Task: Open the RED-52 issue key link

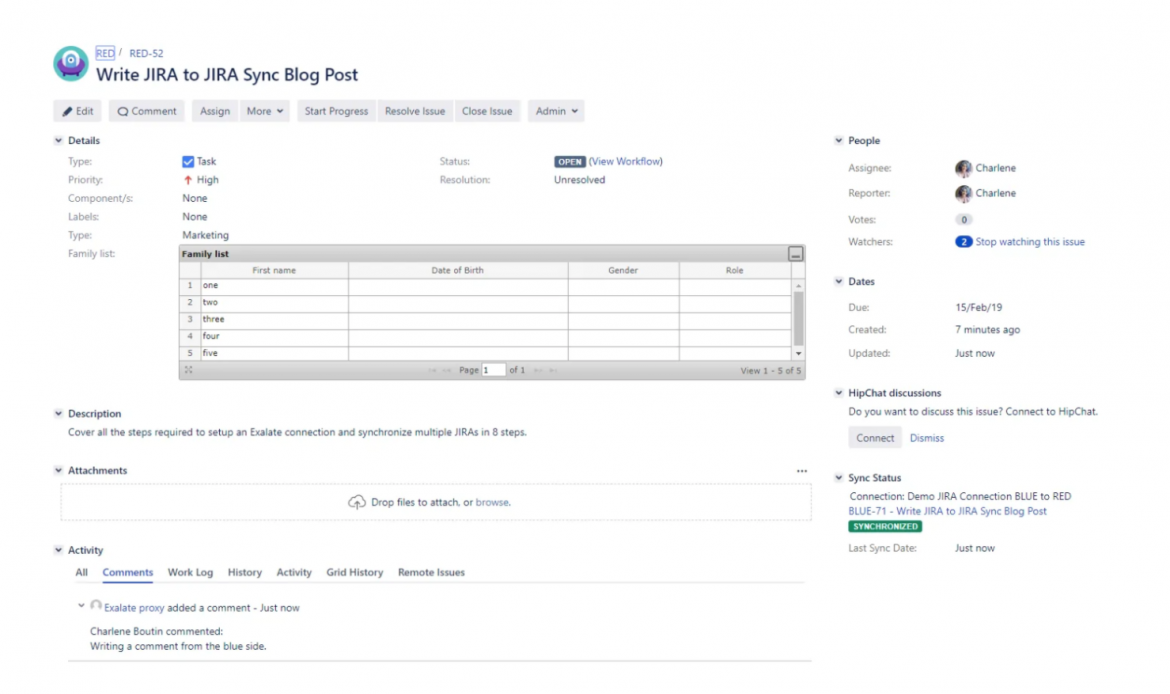Action: (x=146, y=53)
